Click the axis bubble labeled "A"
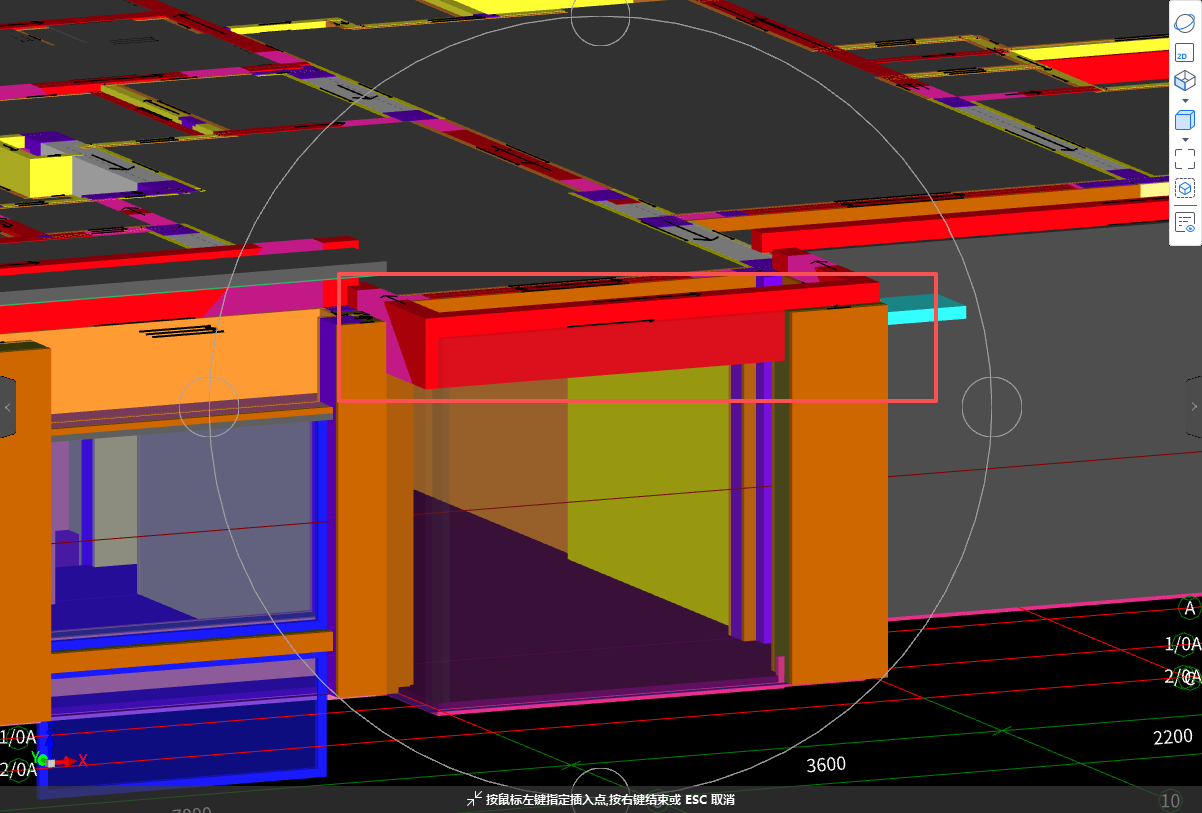1202x813 pixels. (1189, 608)
